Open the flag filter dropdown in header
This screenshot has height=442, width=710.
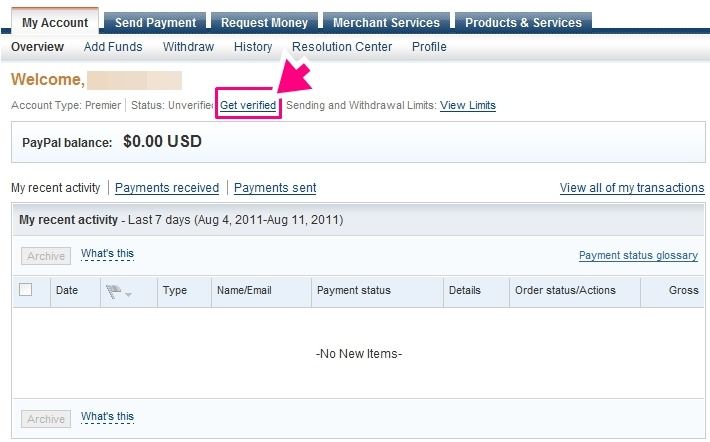click(x=119, y=292)
